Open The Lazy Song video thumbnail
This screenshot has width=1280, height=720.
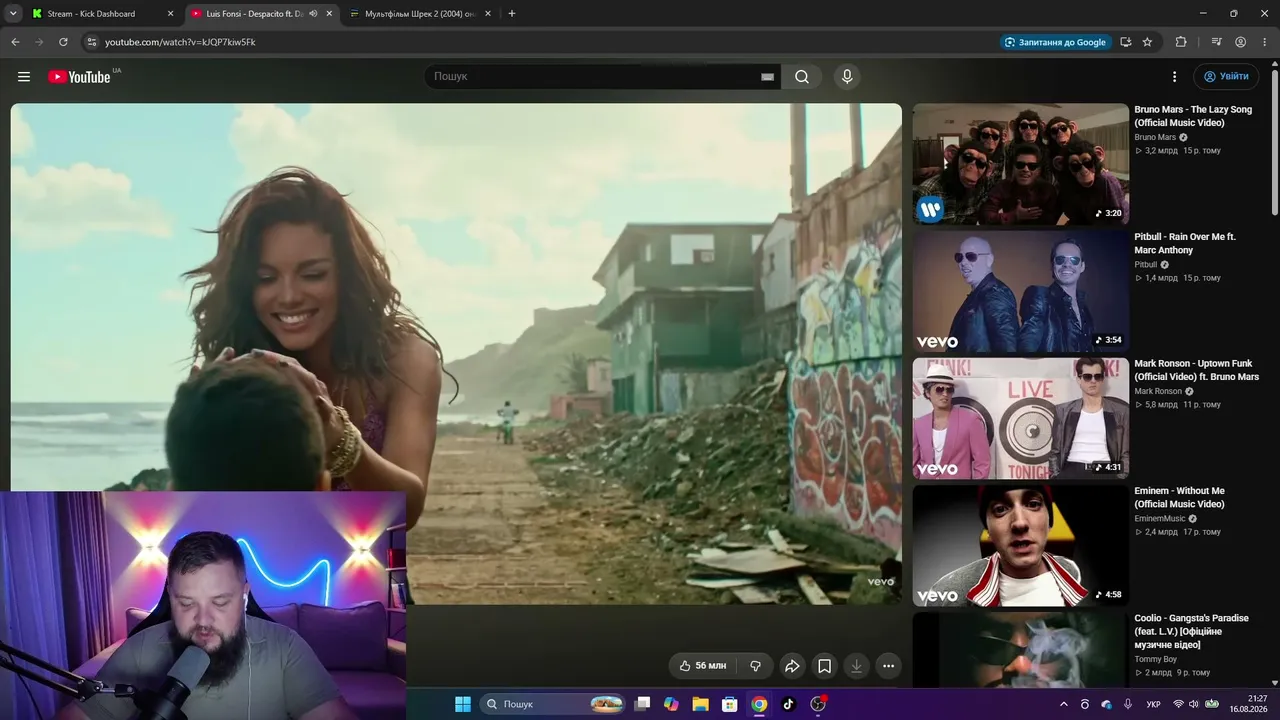pyautogui.click(x=1021, y=164)
